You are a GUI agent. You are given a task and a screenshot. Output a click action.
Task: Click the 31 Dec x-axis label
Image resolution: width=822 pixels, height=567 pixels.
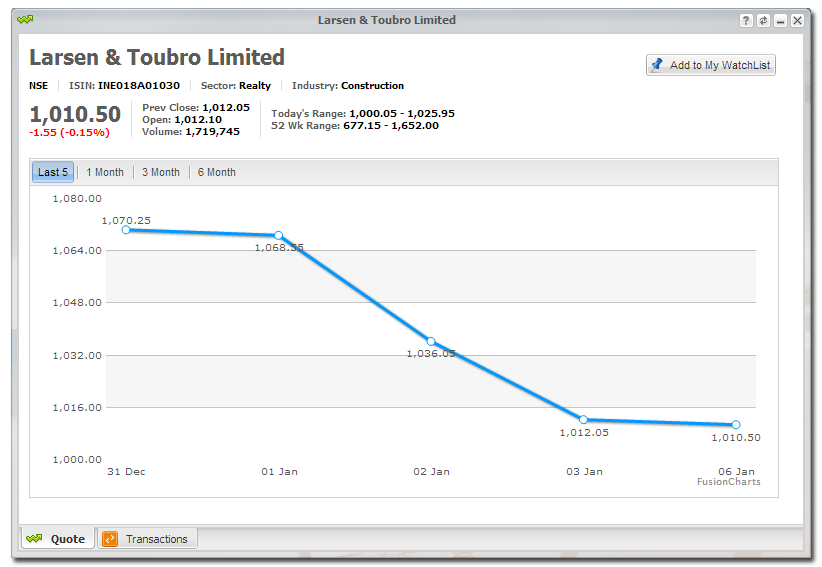pos(126,472)
